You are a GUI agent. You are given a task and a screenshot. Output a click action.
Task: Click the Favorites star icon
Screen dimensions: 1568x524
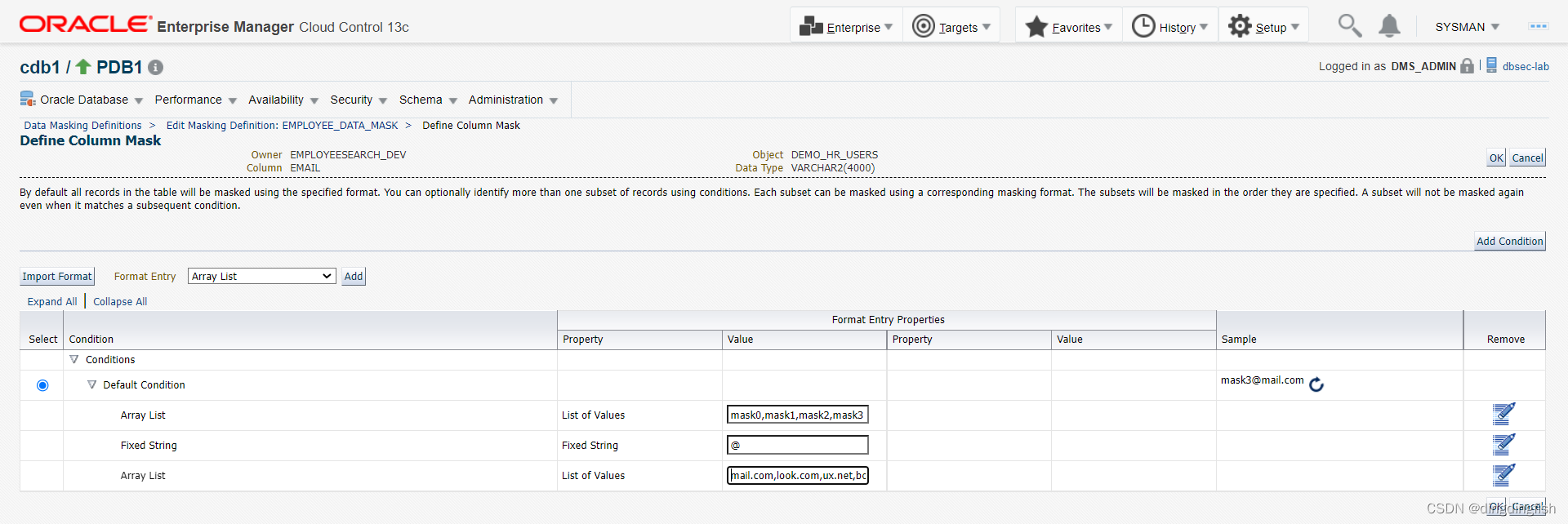click(1036, 26)
